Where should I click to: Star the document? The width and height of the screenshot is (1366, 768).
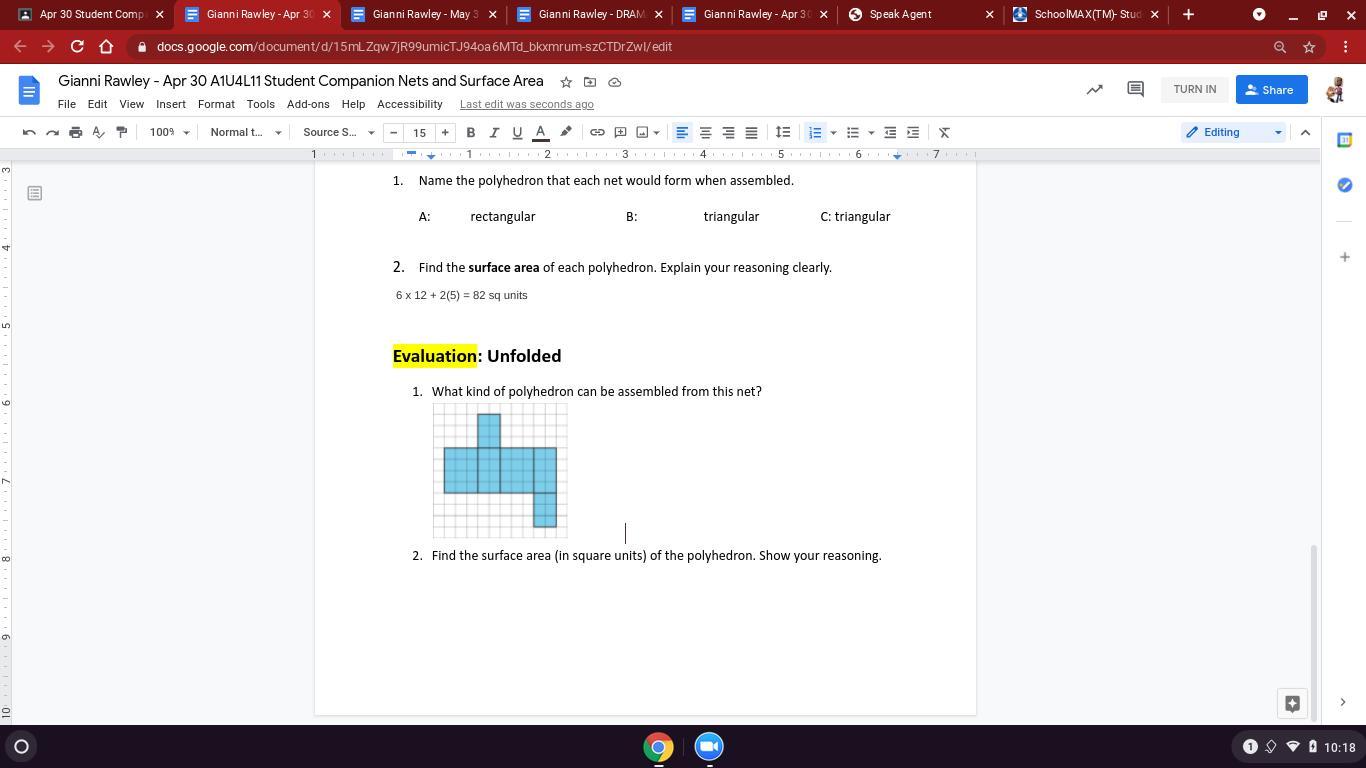566,82
